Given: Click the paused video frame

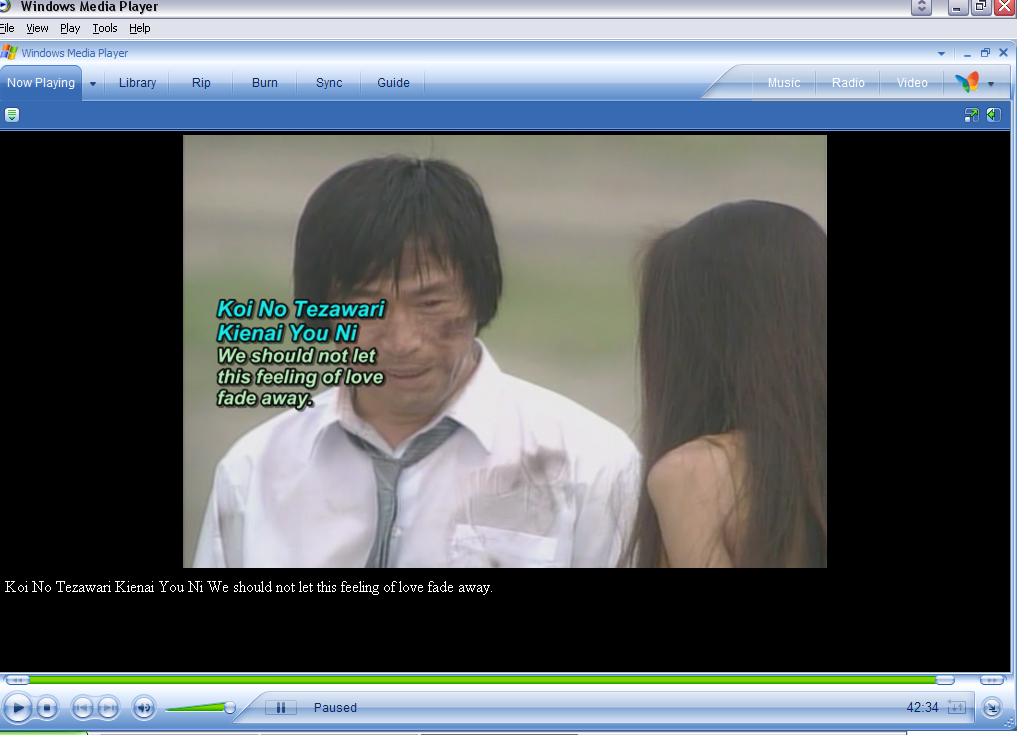Looking at the screenshot, I should [x=505, y=351].
